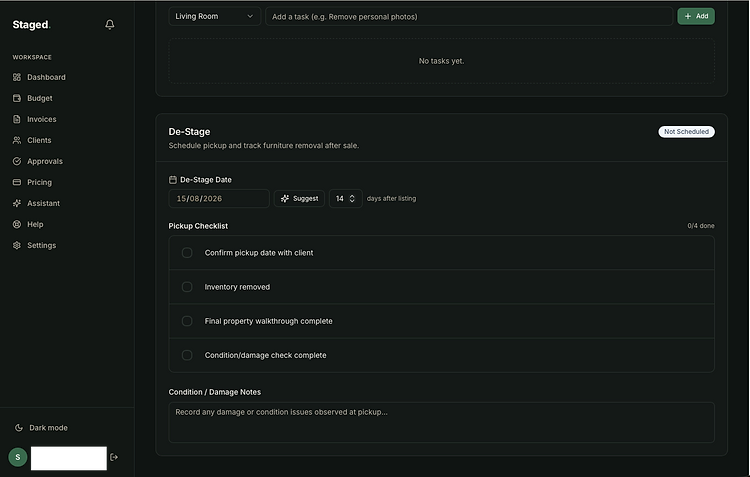Check Final property walkthrough complete
Image resolution: width=750 pixels, height=477 pixels.
187,321
